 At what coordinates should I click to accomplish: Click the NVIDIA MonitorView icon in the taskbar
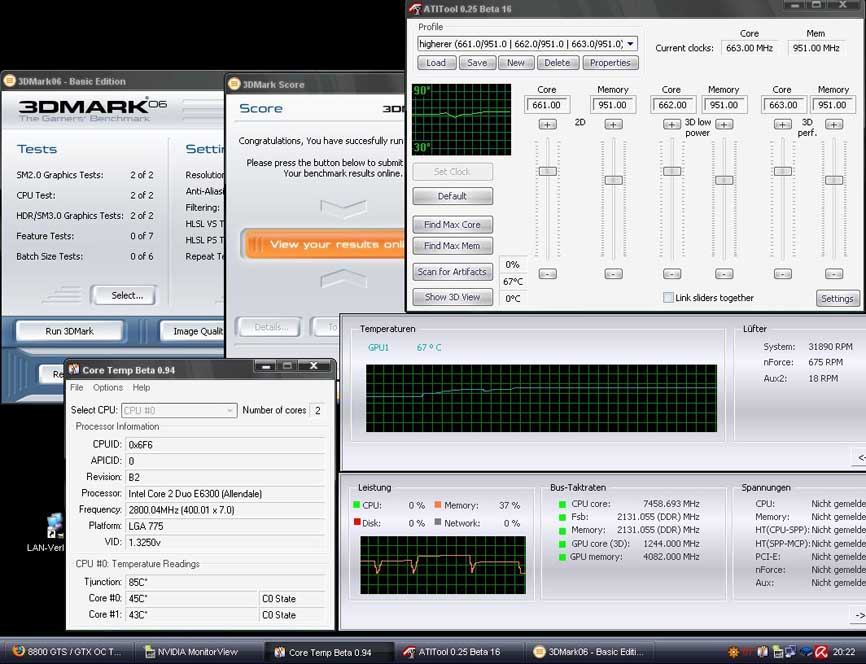pyautogui.click(x=149, y=652)
